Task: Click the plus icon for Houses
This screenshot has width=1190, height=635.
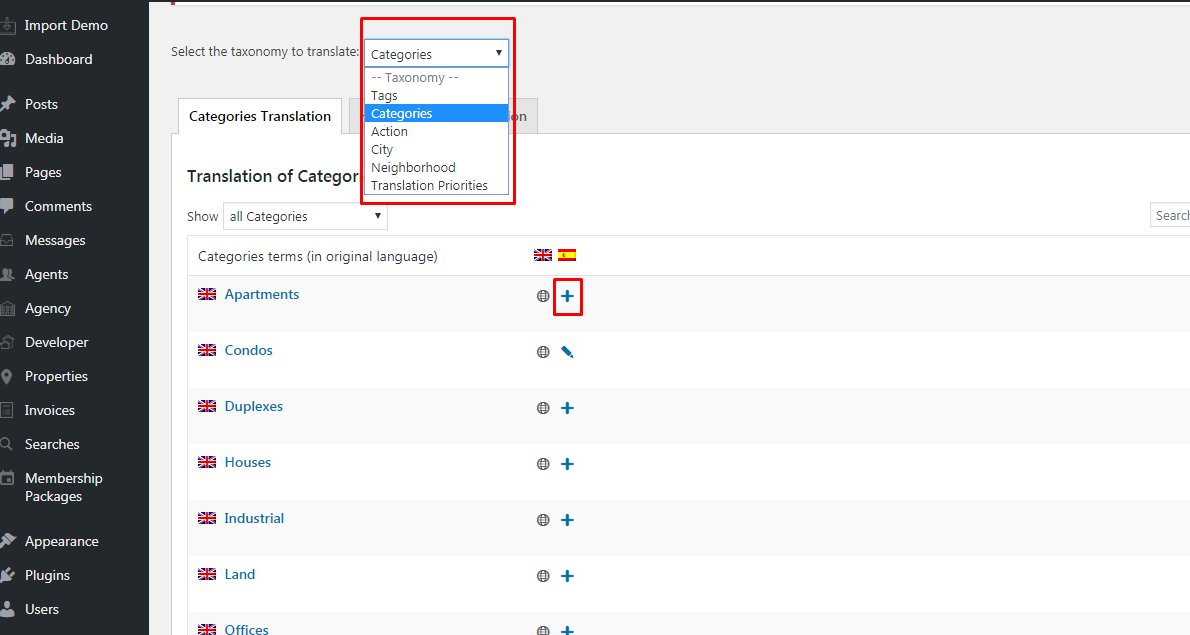Action: 567,464
